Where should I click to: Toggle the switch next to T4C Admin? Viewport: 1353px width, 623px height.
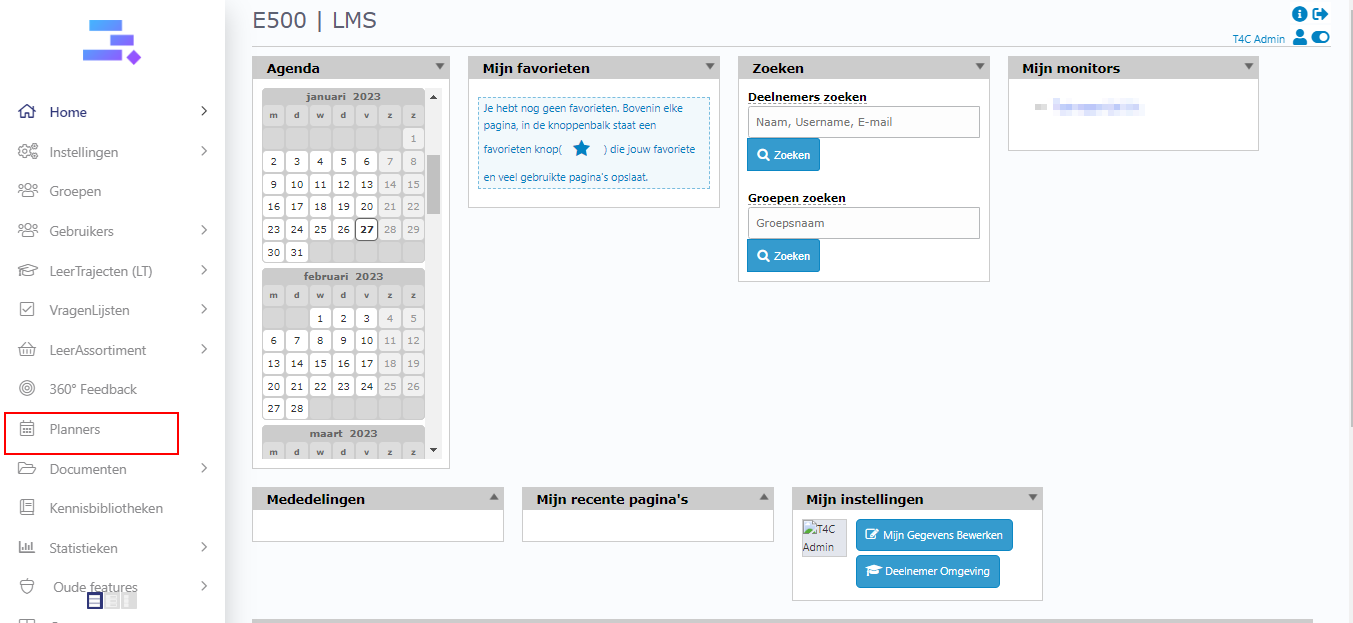coord(1321,38)
